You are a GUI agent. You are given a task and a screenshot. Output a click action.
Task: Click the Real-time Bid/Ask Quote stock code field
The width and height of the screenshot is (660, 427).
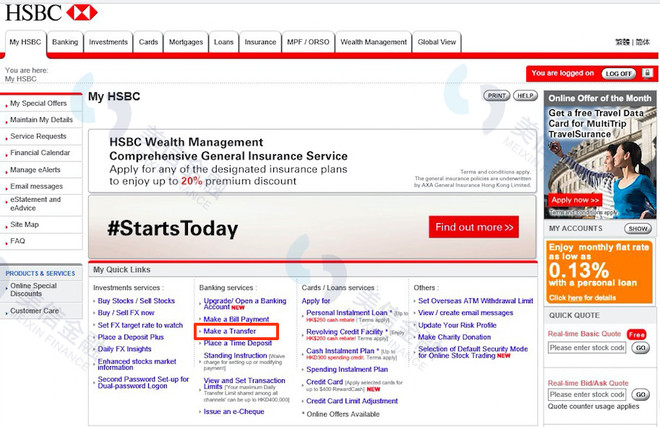(x=587, y=395)
